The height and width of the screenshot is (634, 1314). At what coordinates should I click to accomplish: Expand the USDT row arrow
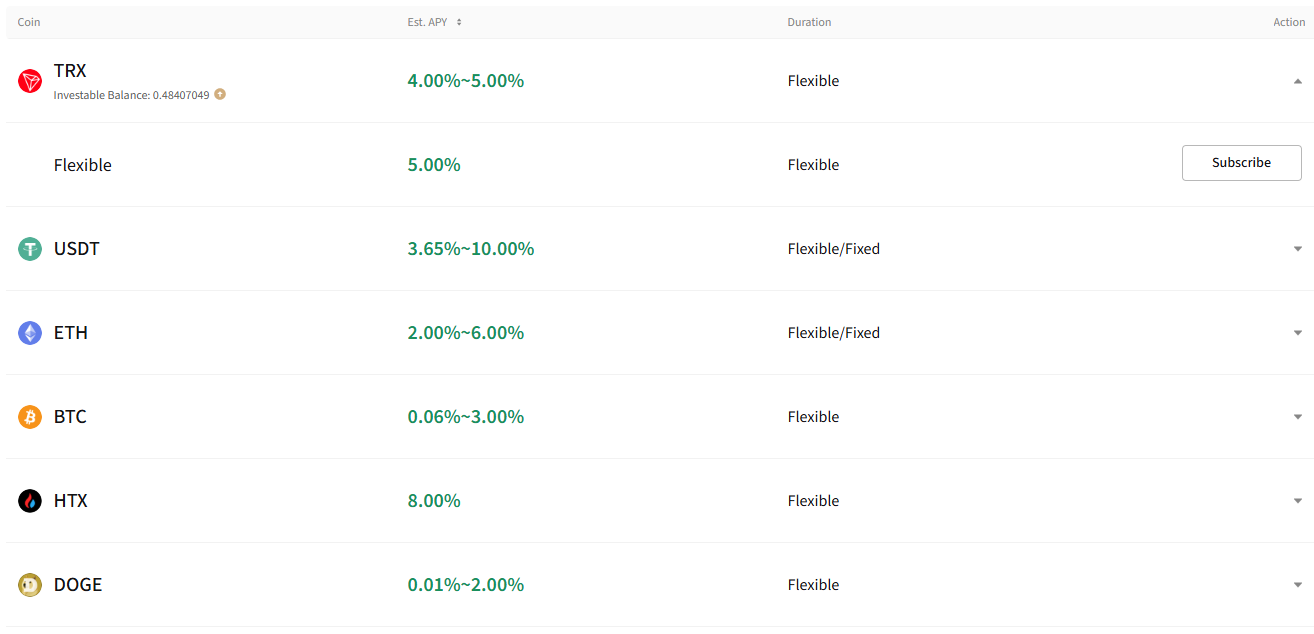tap(1298, 249)
